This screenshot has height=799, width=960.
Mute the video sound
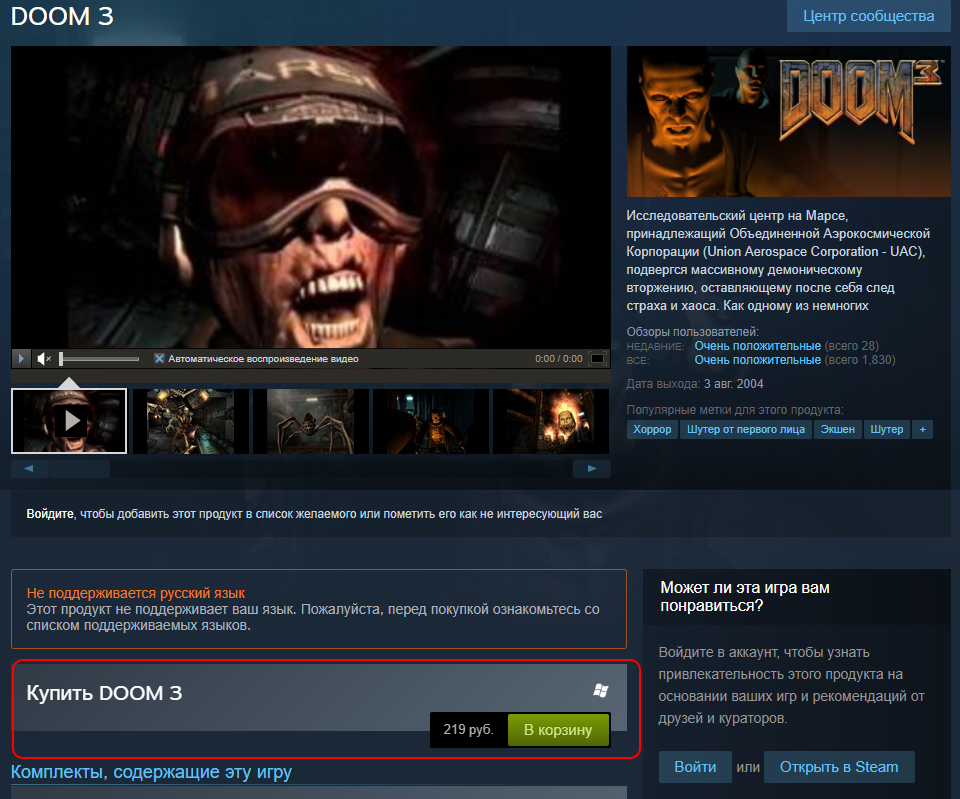coord(43,359)
